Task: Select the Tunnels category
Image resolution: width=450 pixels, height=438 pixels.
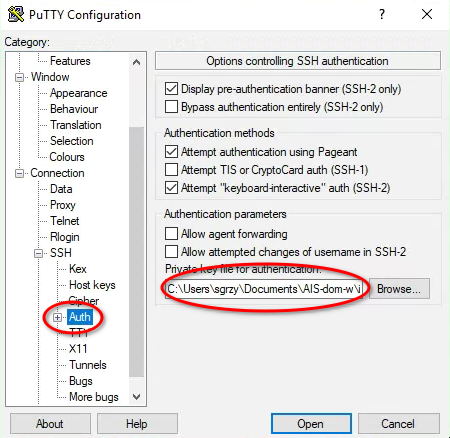Action: click(88, 365)
